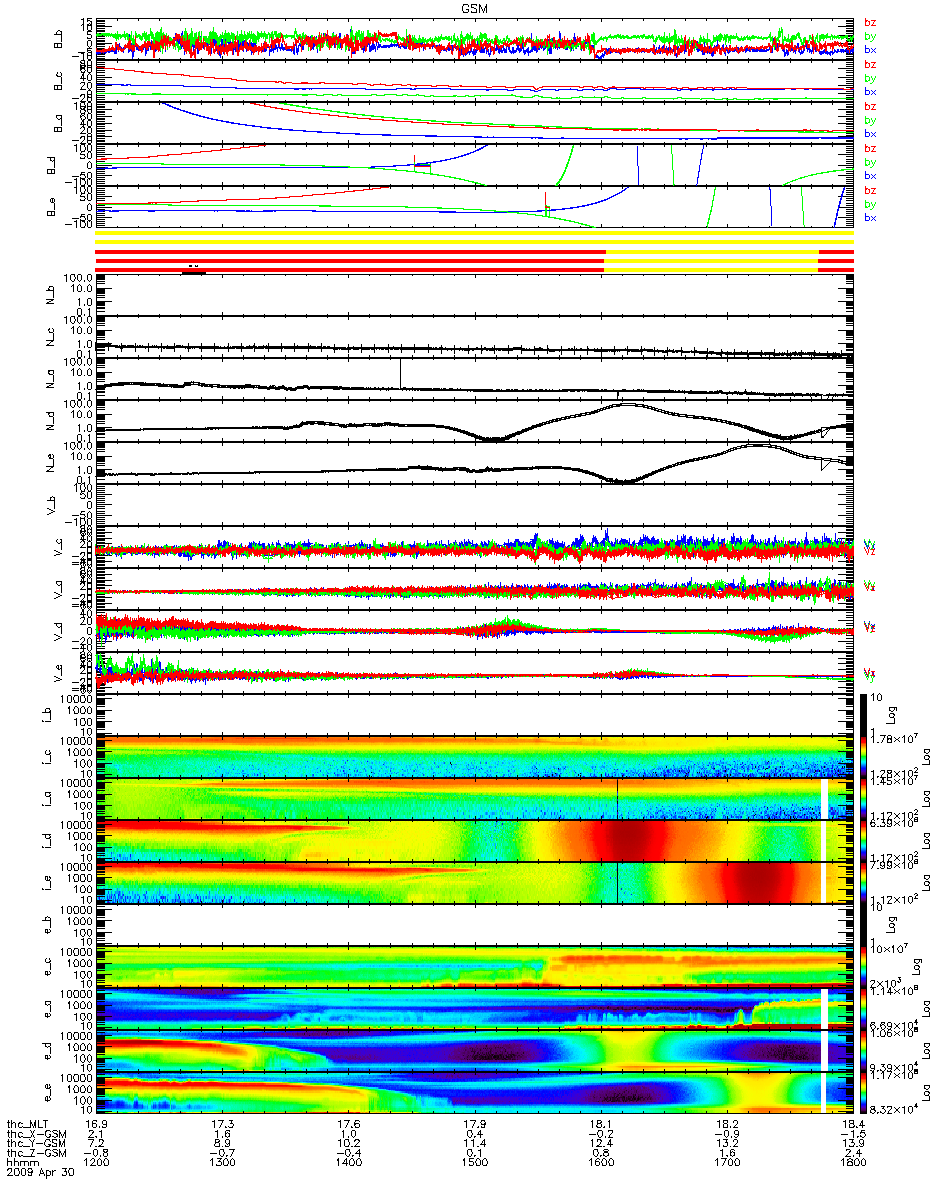Viewport: 930px width, 1200px height.
Task: Click the thc_Z-GSM row label
Action: [x=36, y=1154]
